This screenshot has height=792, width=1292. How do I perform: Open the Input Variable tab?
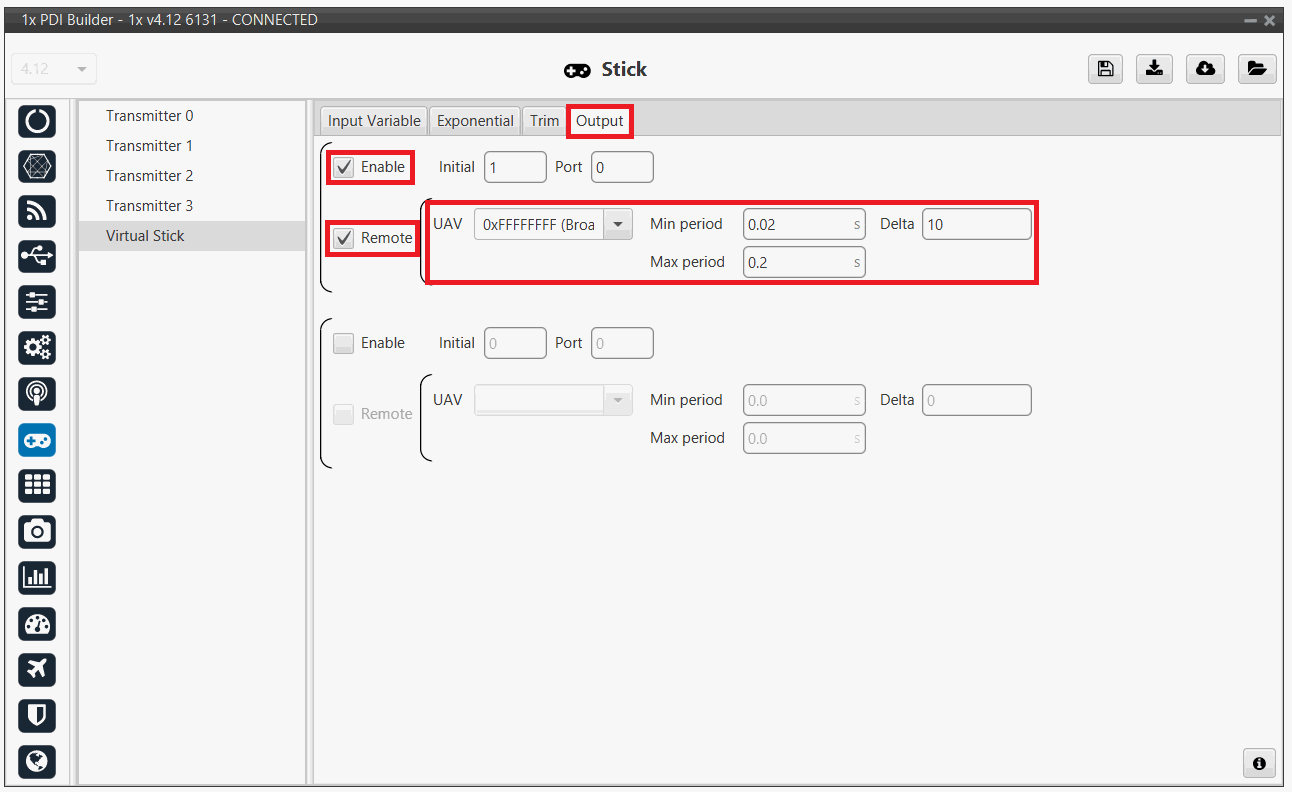coord(374,121)
